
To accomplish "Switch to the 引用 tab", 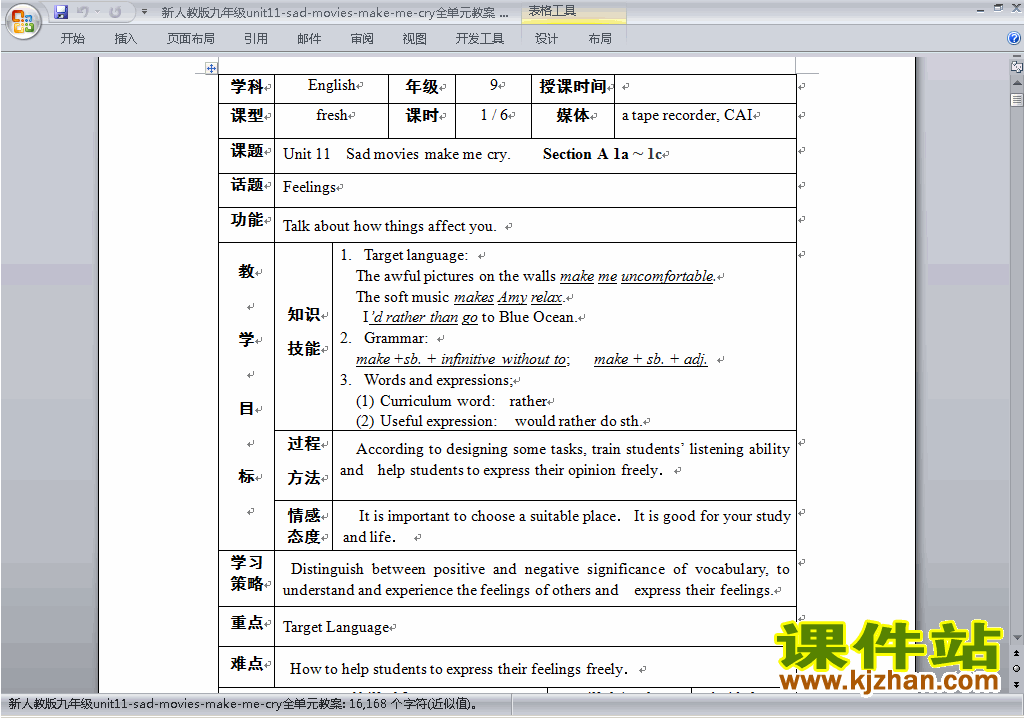I will point(256,39).
